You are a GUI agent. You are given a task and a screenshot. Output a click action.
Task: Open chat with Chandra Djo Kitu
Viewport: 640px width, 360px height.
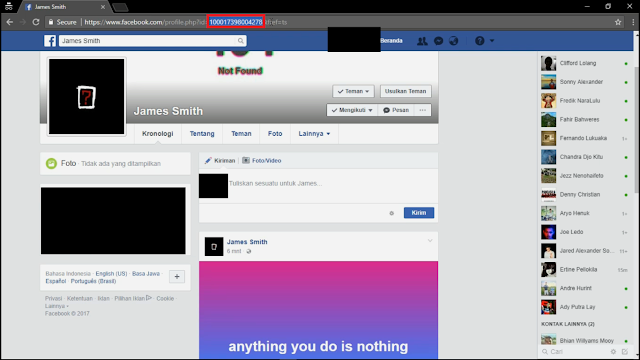(x=585, y=157)
